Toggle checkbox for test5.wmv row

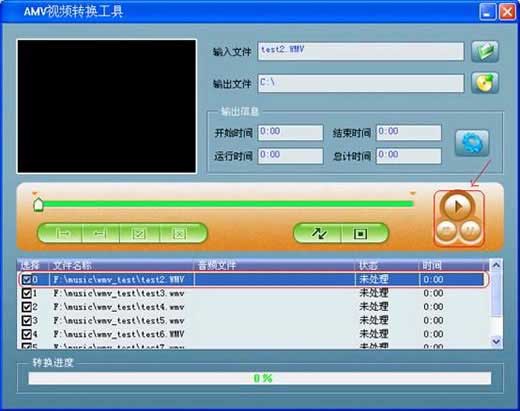click(27, 320)
